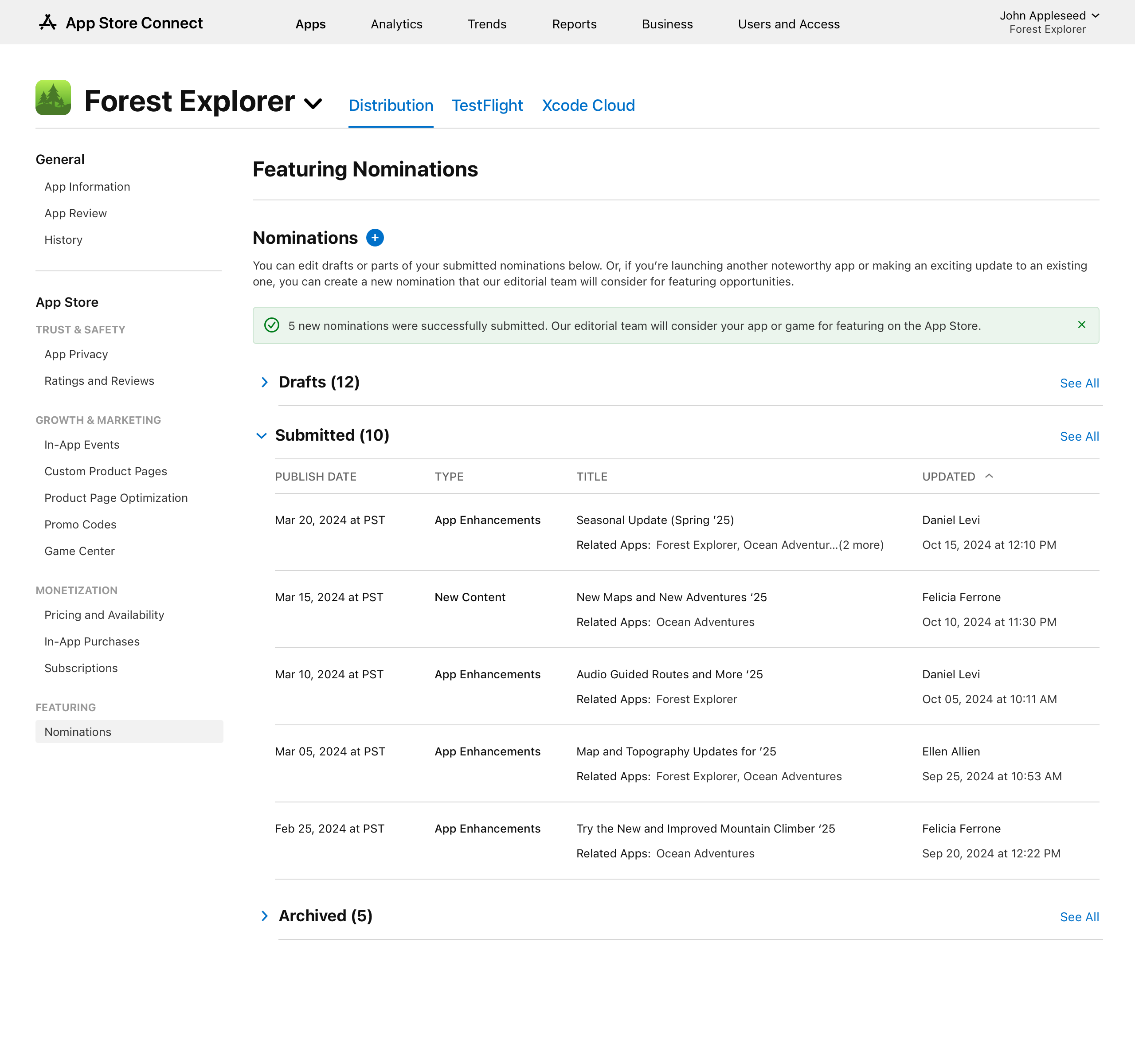Viewport: 1135px width, 1064px height.
Task: Open the Nominations sidebar item
Action: click(x=77, y=732)
